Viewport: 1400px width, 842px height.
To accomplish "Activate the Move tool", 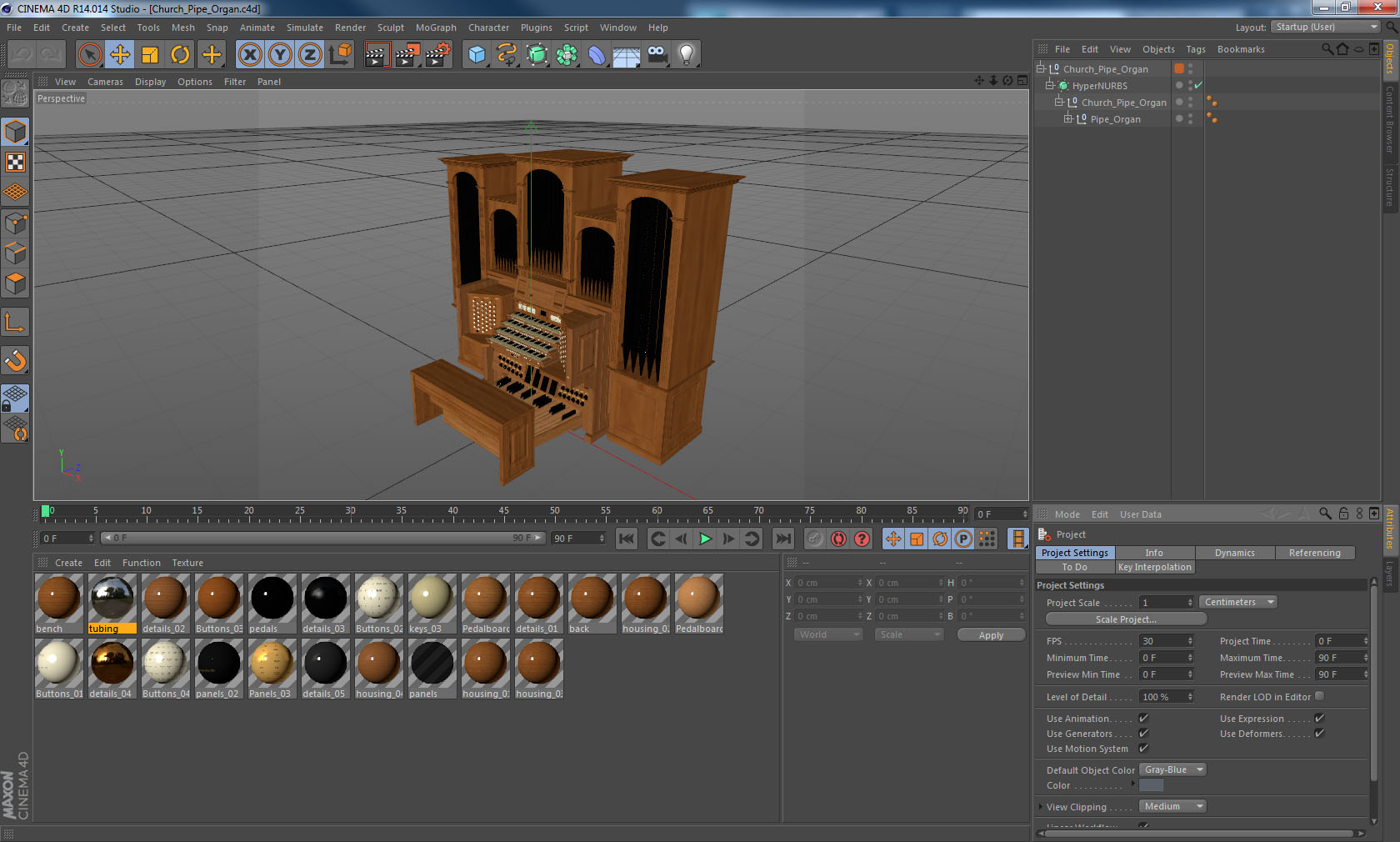I will pyautogui.click(x=120, y=55).
